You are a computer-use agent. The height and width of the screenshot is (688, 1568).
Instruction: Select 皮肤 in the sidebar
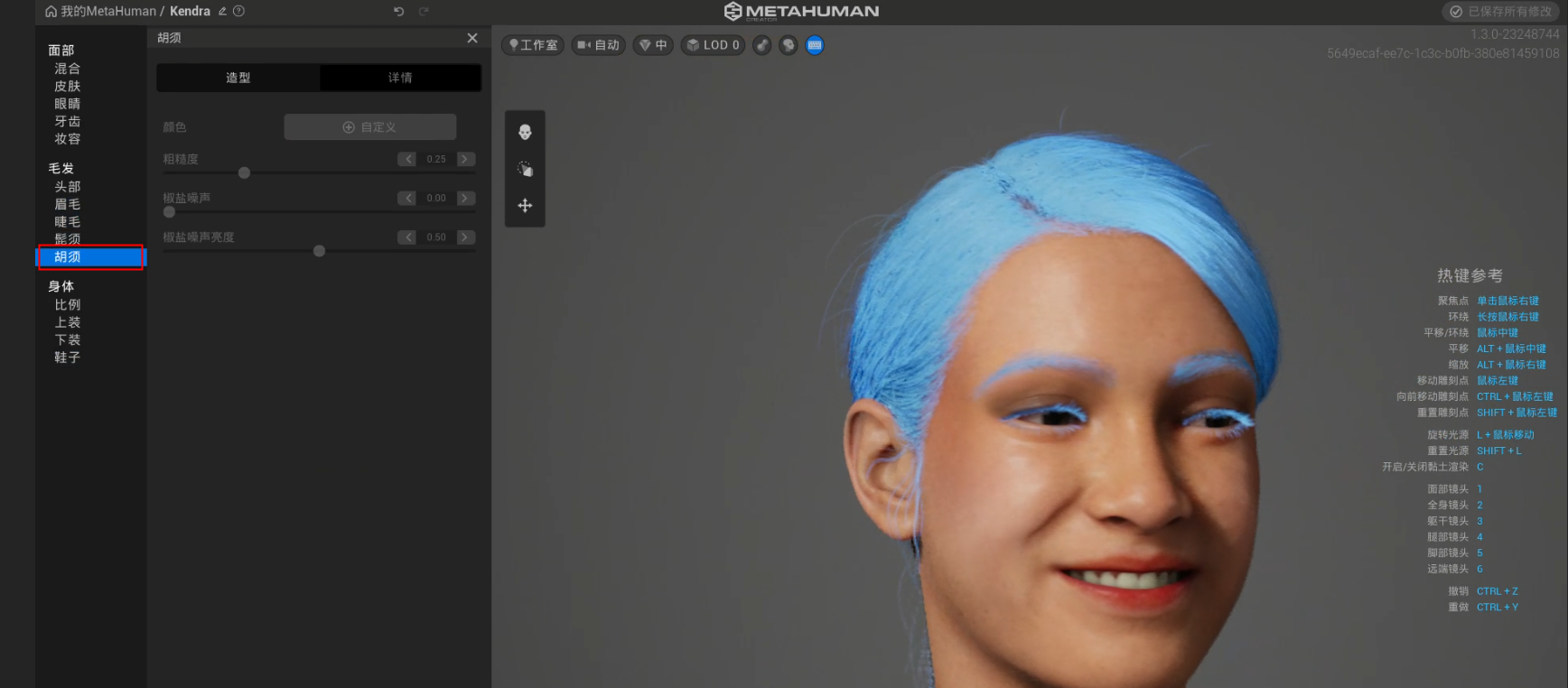click(x=68, y=86)
